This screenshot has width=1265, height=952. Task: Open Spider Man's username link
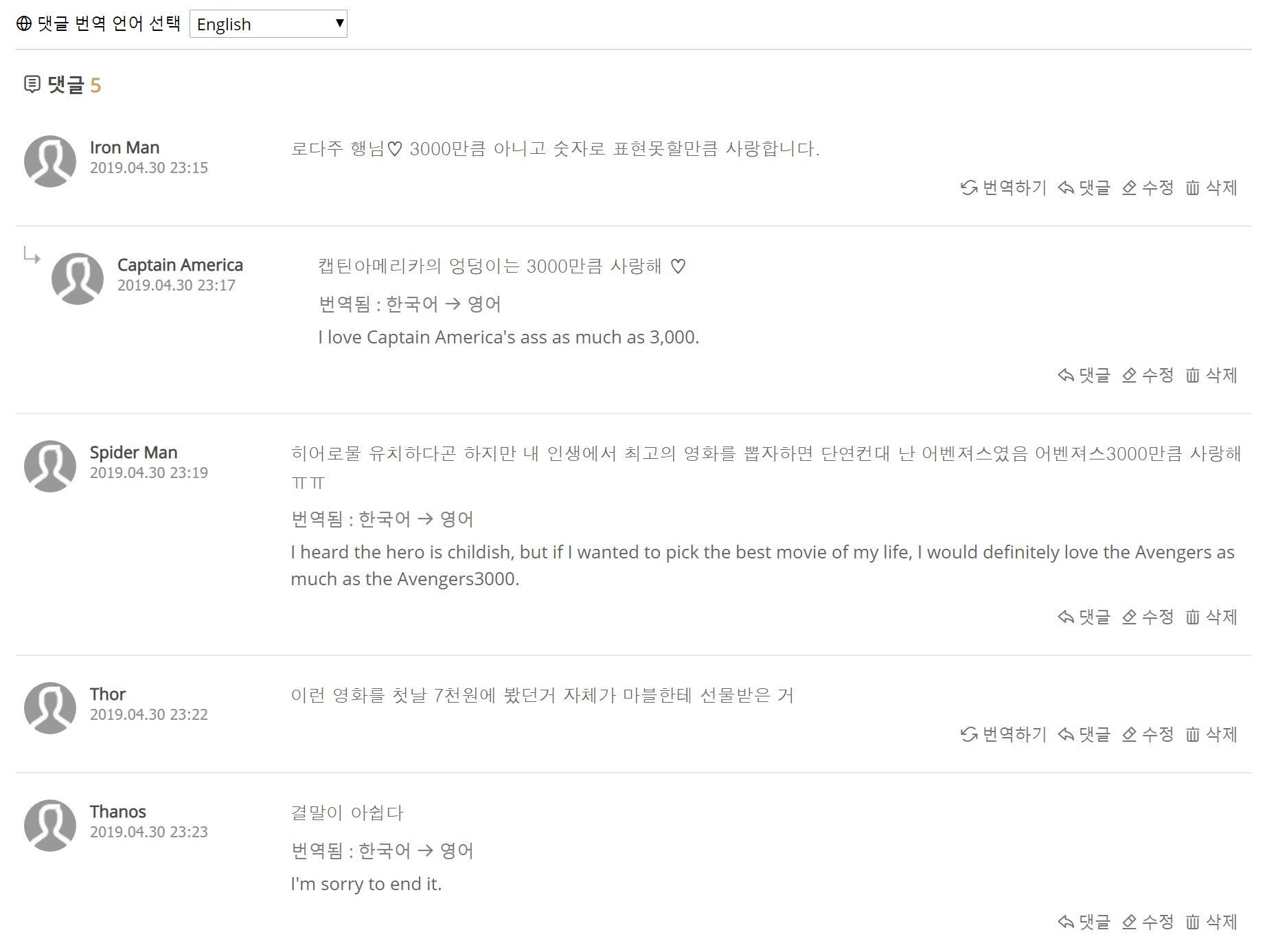pyautogui.click(x=134, y=453)
